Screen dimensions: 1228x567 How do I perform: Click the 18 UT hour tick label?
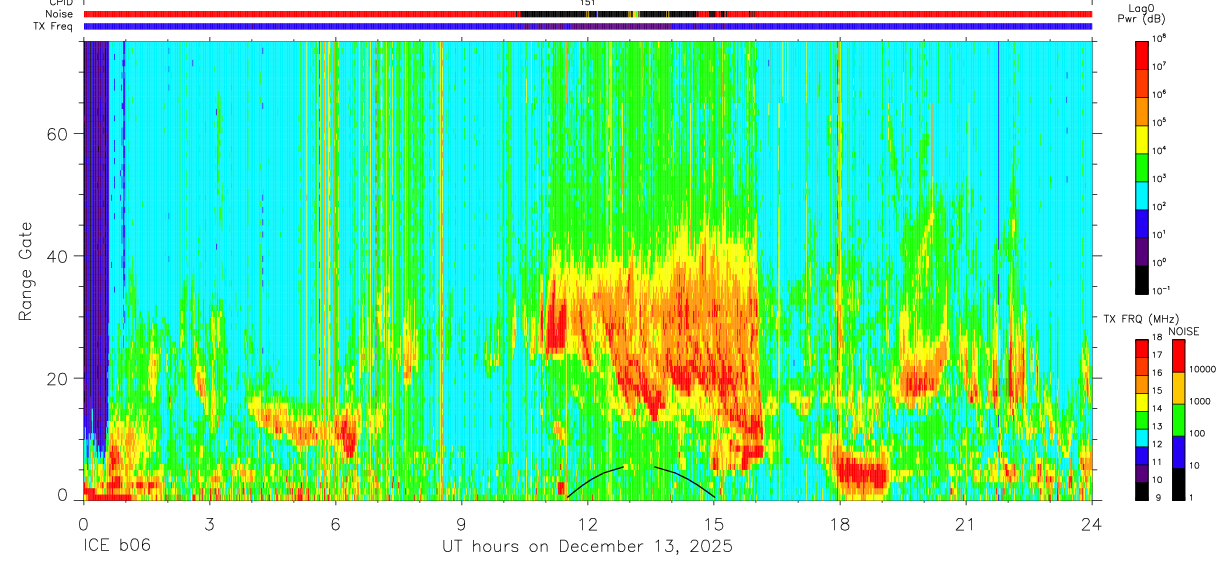[840, 524]
